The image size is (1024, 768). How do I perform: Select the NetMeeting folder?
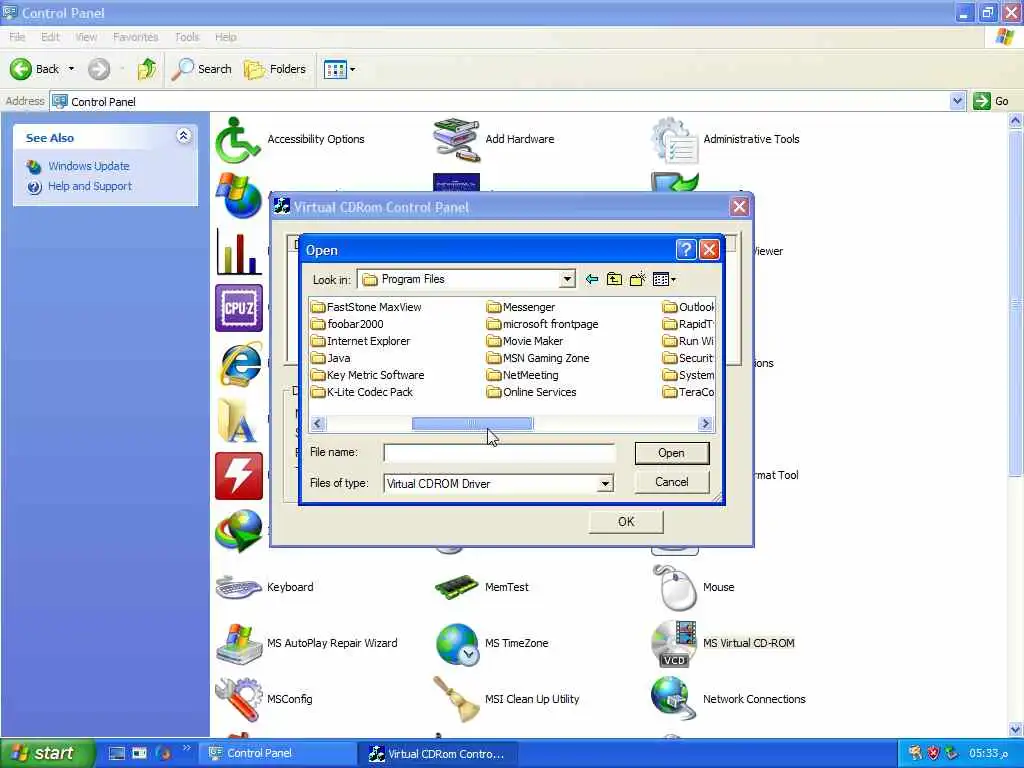click(522, 375)
